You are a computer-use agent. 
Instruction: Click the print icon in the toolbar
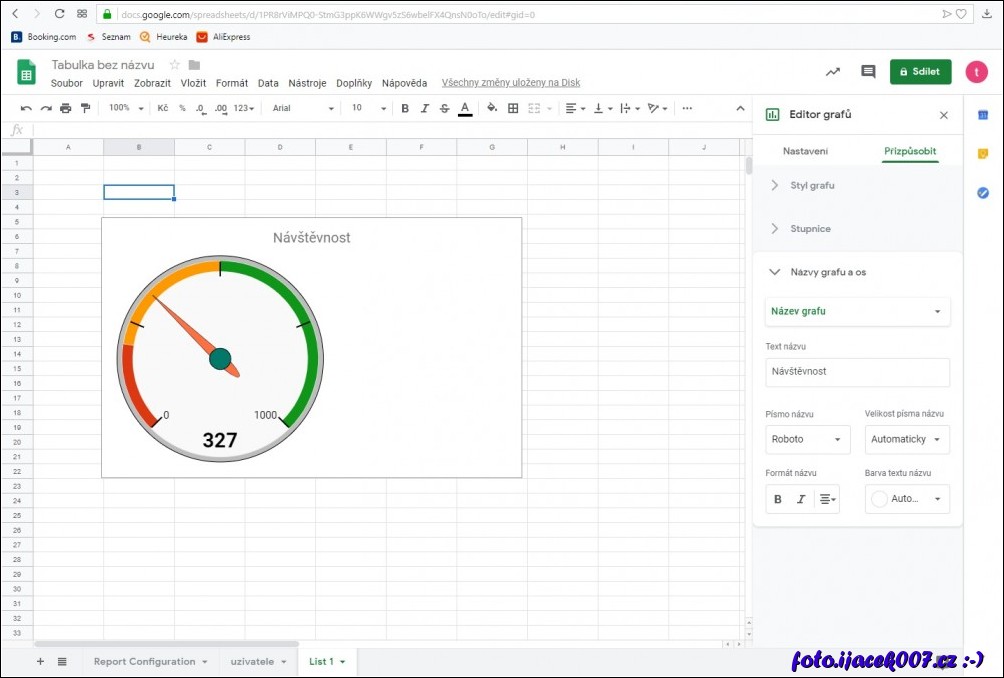[66, 108]
